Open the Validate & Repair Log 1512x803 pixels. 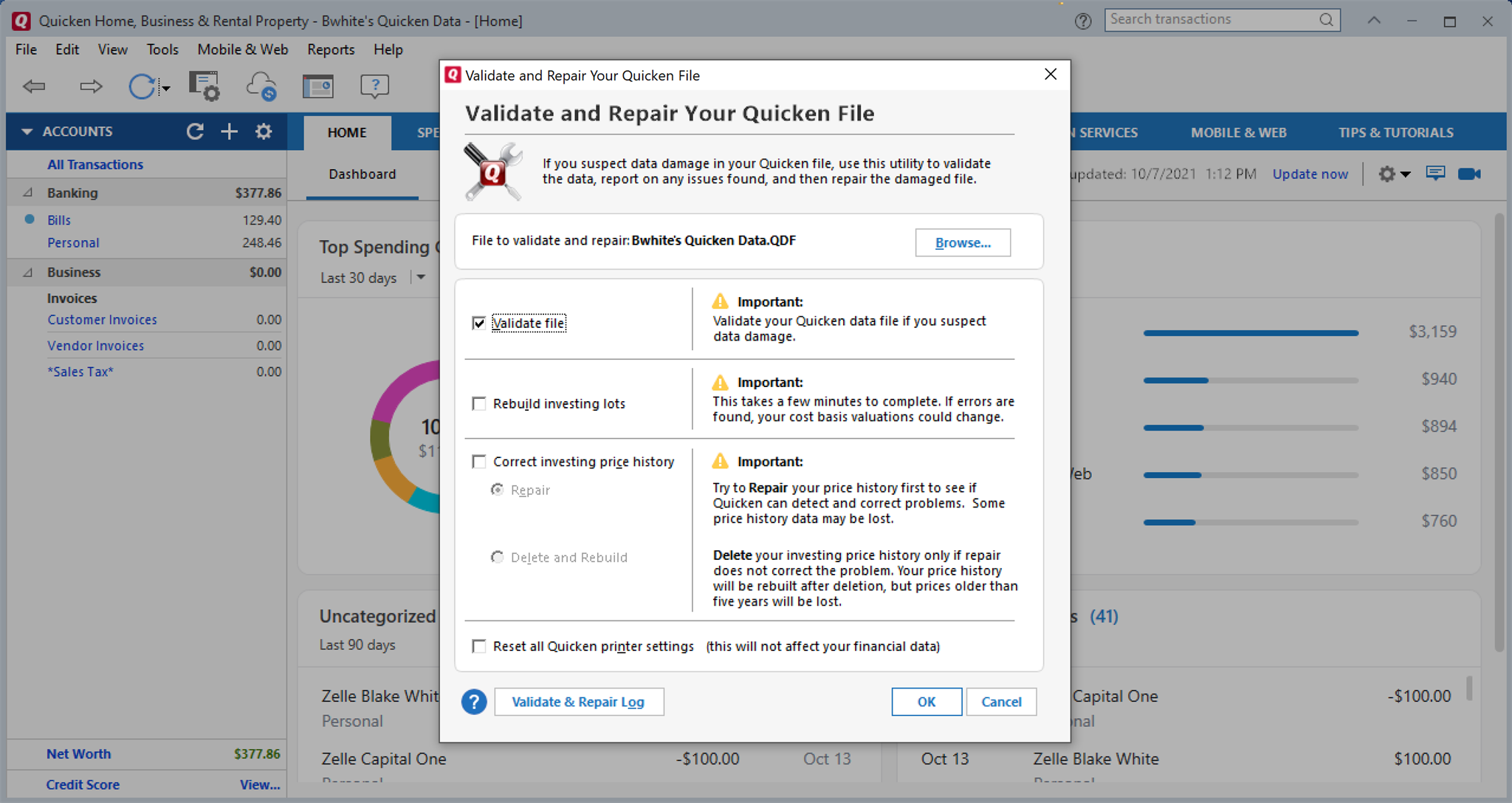[578, 702]
